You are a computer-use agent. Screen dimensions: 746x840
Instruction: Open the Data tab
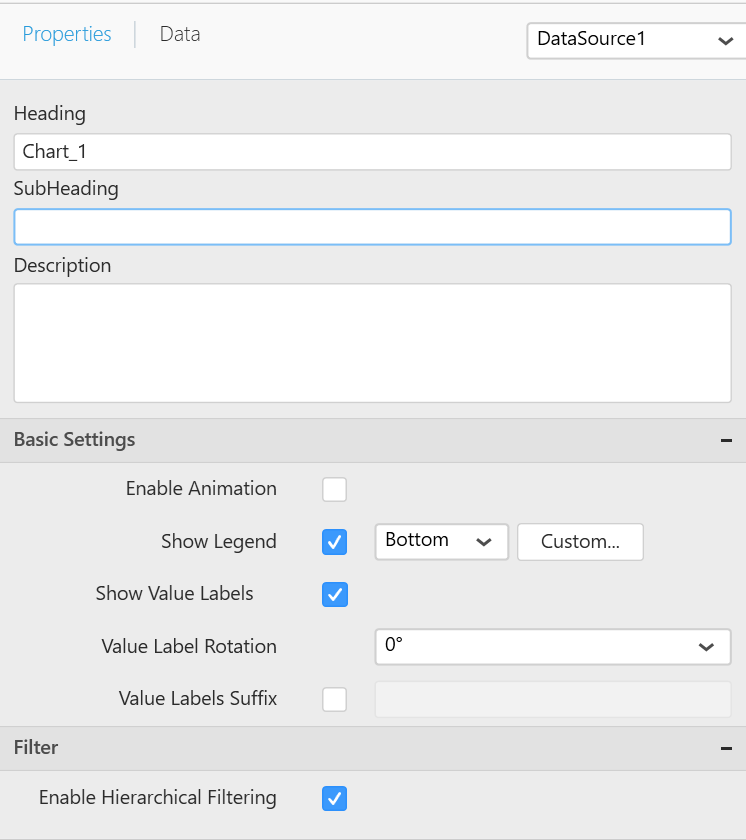(x=180, y=34)
